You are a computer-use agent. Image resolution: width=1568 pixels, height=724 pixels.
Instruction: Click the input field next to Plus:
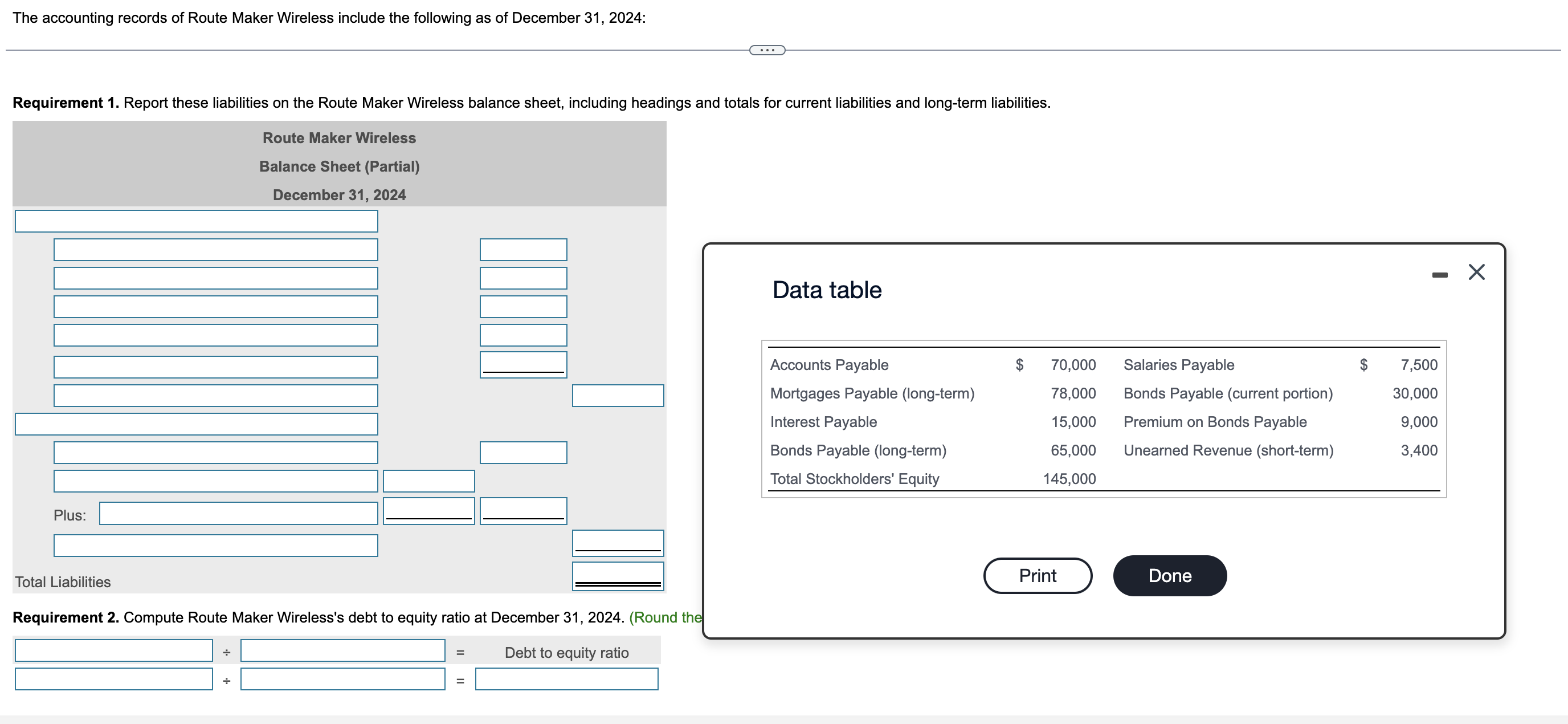[x=238, y=513]
